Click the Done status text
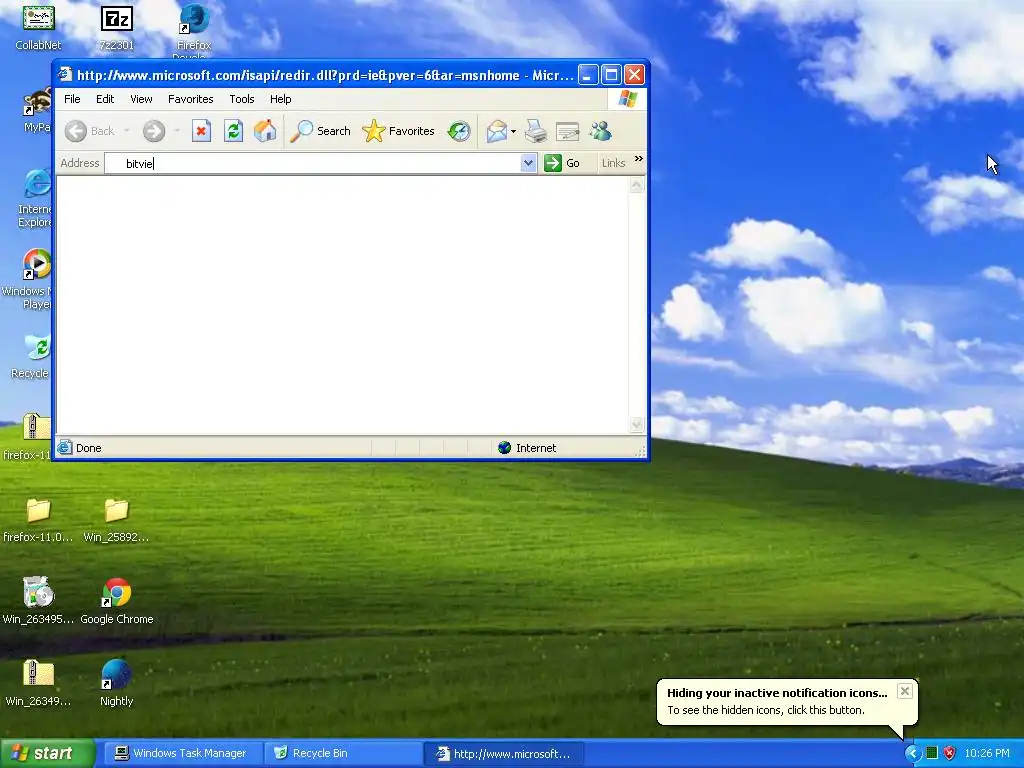 [88, 448]
